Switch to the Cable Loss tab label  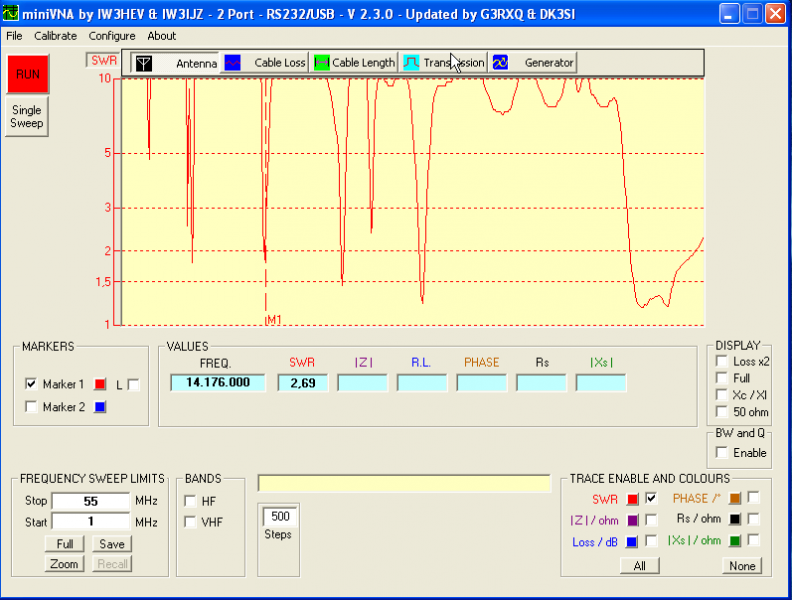[x=280, y=63]
